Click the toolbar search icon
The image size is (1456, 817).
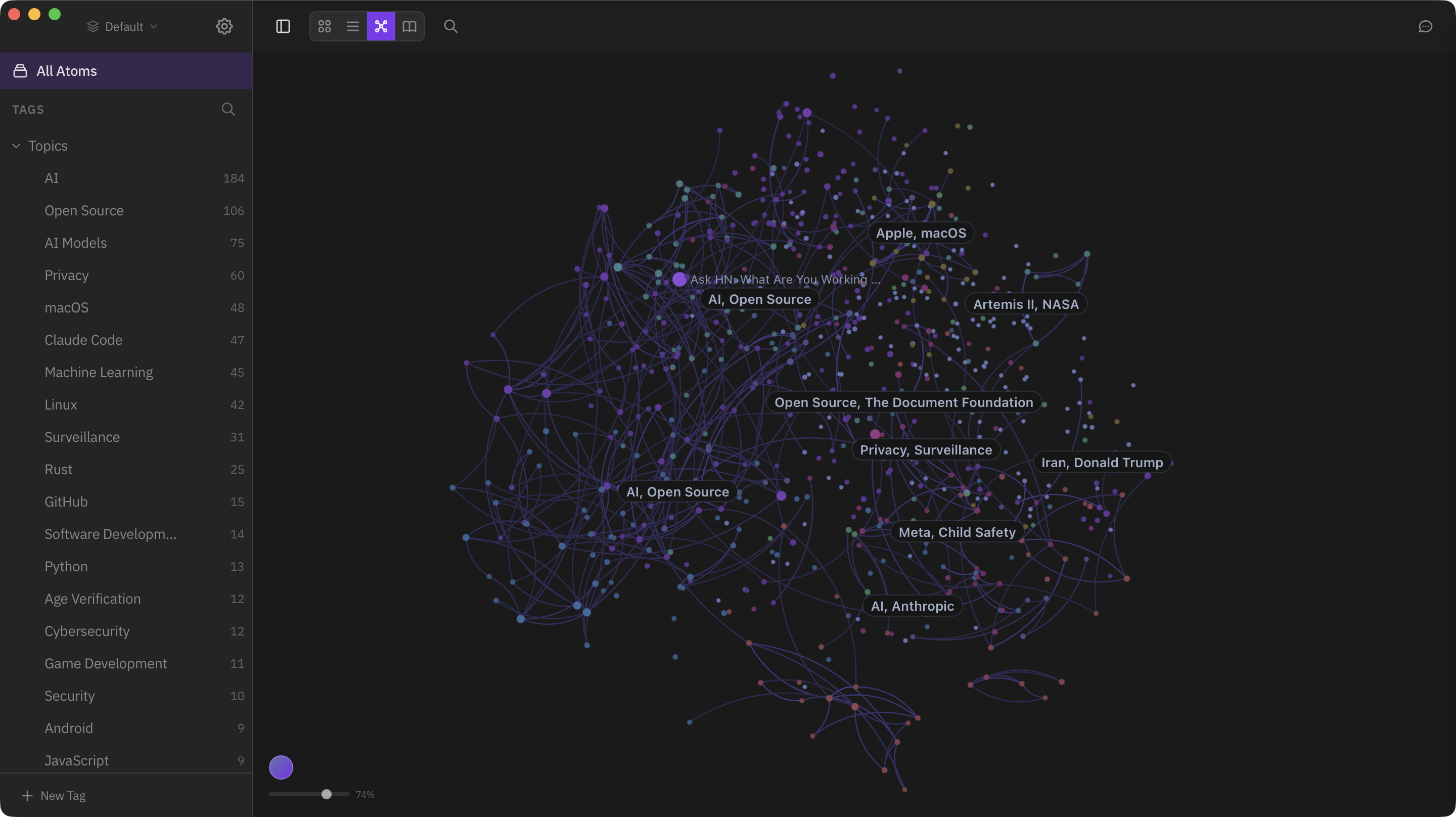pos(450,27)
